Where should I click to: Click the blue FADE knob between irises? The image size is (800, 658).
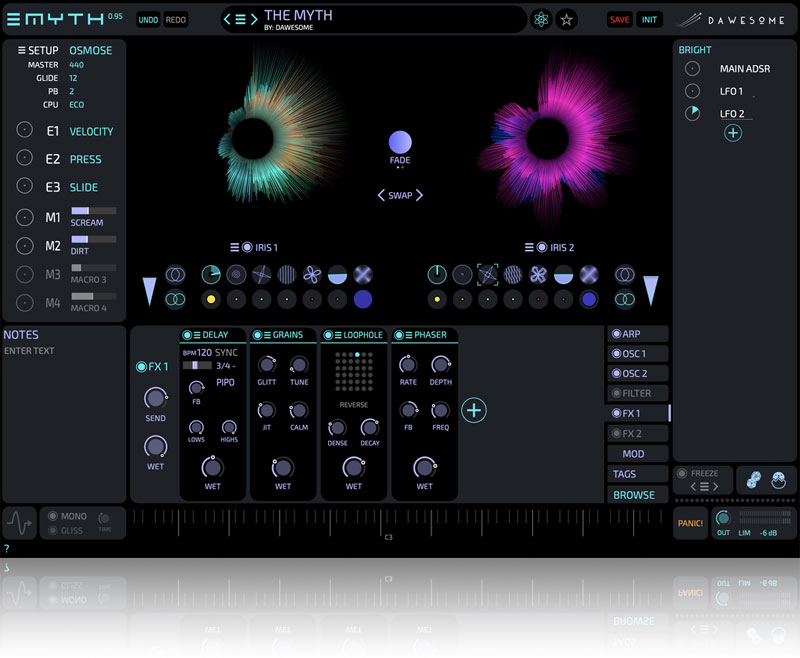[400, 142]
